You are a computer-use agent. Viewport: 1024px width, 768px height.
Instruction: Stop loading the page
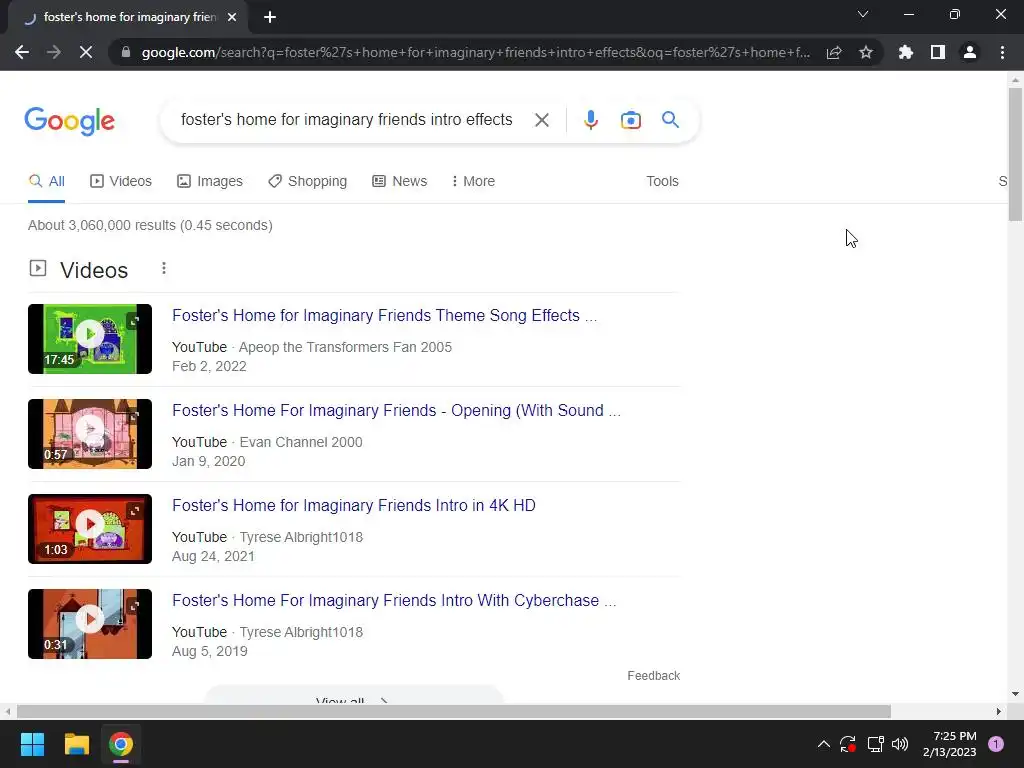tap(86, 52)
